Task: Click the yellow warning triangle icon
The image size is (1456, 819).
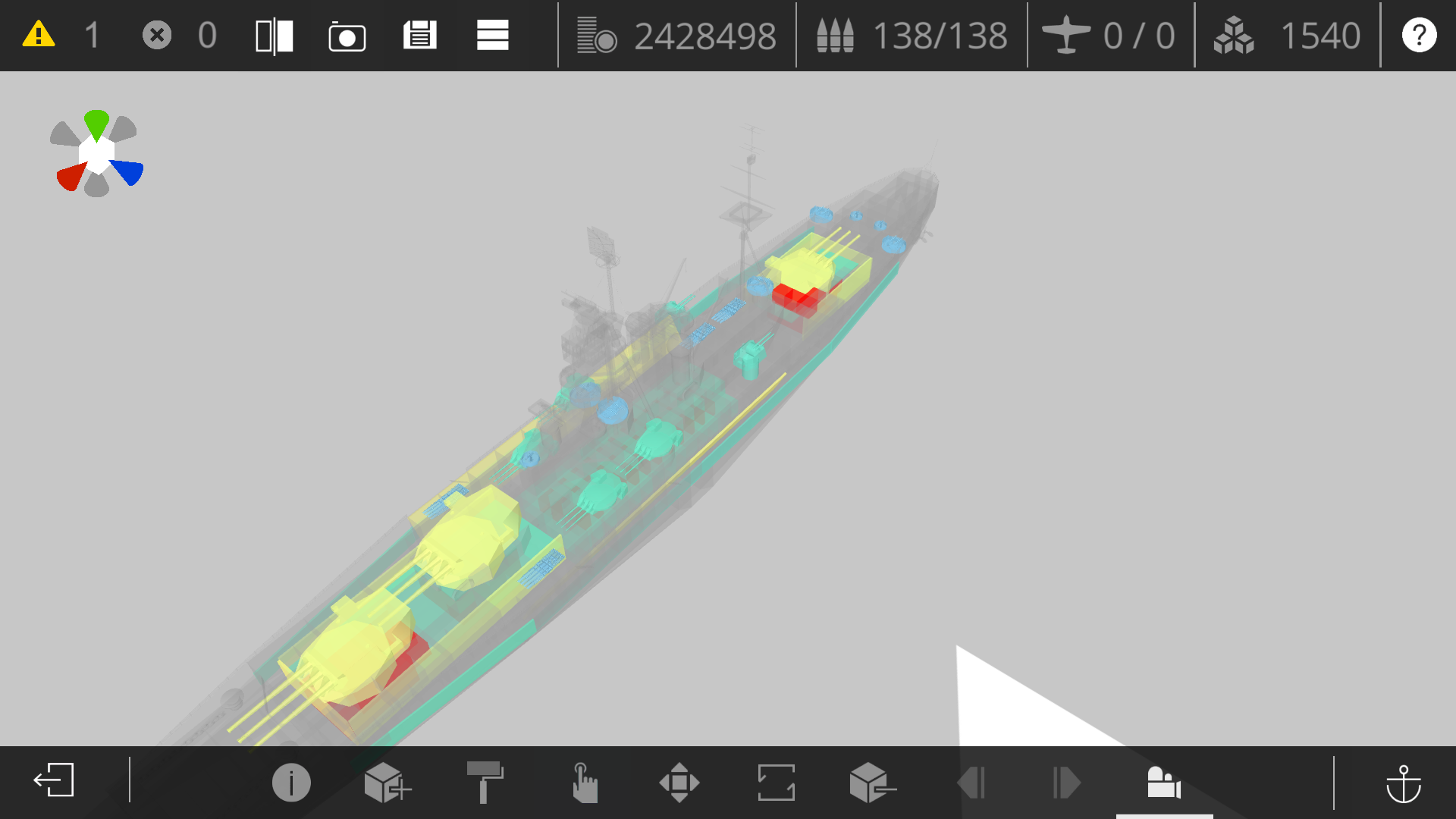Action: [39, 35]
